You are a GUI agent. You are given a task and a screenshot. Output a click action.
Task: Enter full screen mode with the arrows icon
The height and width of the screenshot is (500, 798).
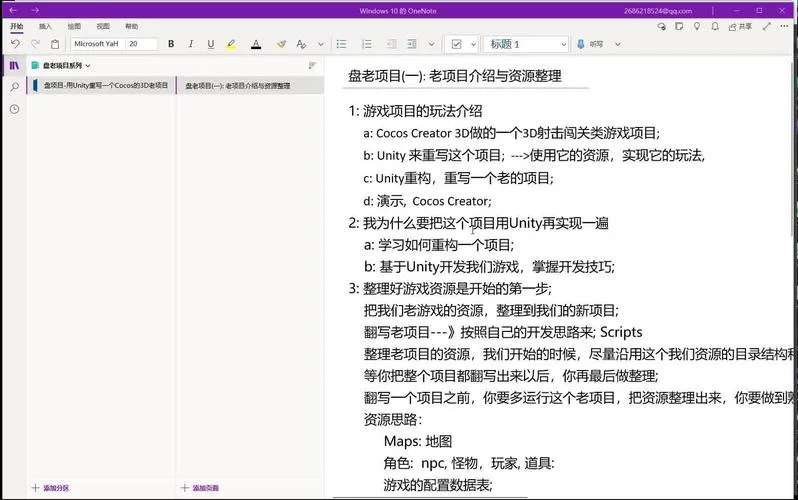click(767, 26)
